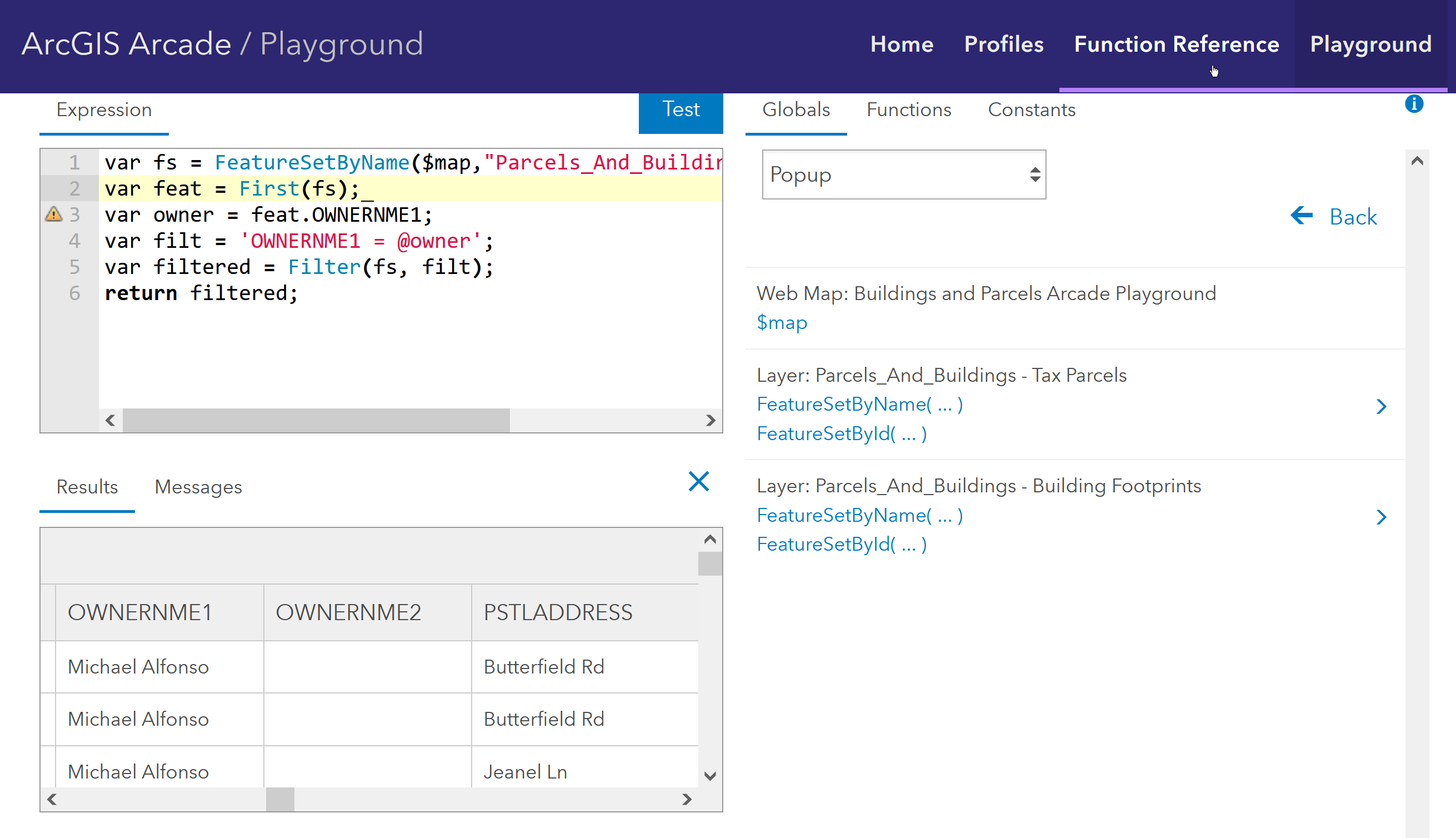Open the Popup profile dropdown
This screenshot has width=1456, height=838.
pyautogui.click(x=903, y=174)
